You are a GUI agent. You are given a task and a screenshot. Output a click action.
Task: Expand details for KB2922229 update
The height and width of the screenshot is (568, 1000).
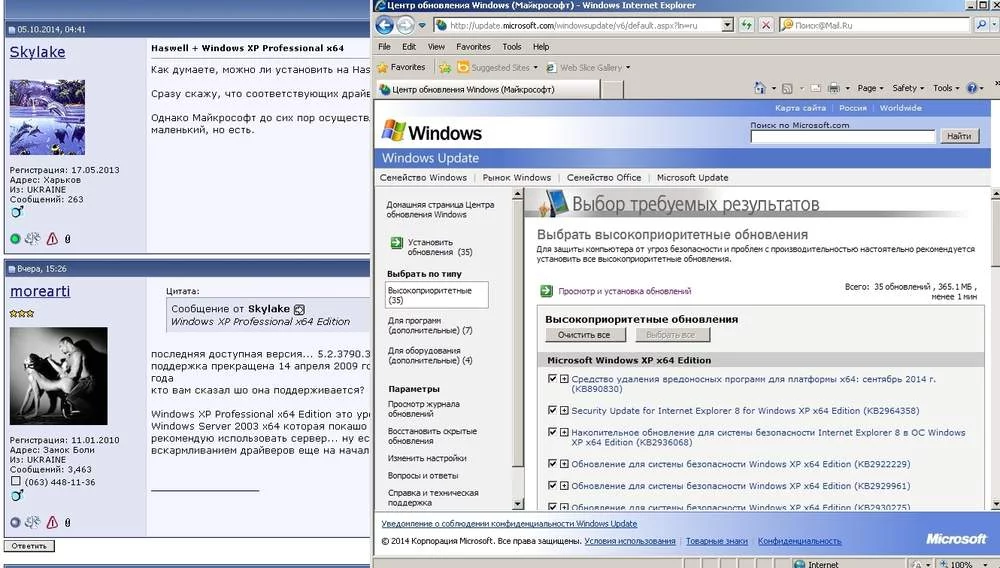click(564, 464)
